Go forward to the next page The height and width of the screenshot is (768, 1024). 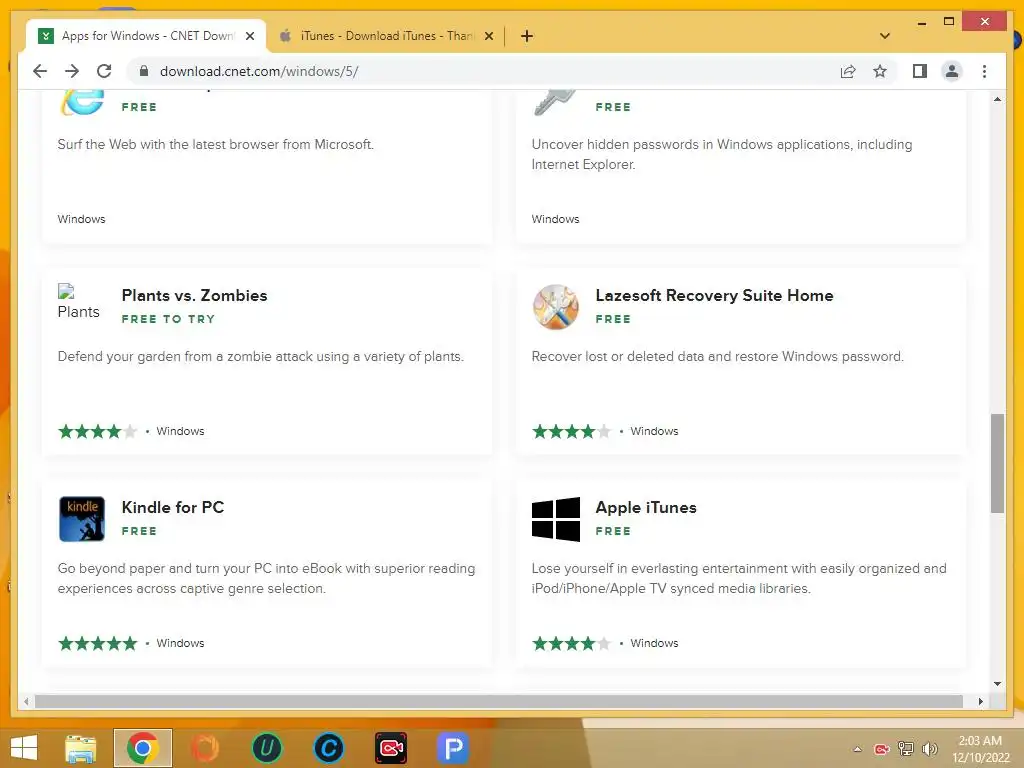pos(72,71)
